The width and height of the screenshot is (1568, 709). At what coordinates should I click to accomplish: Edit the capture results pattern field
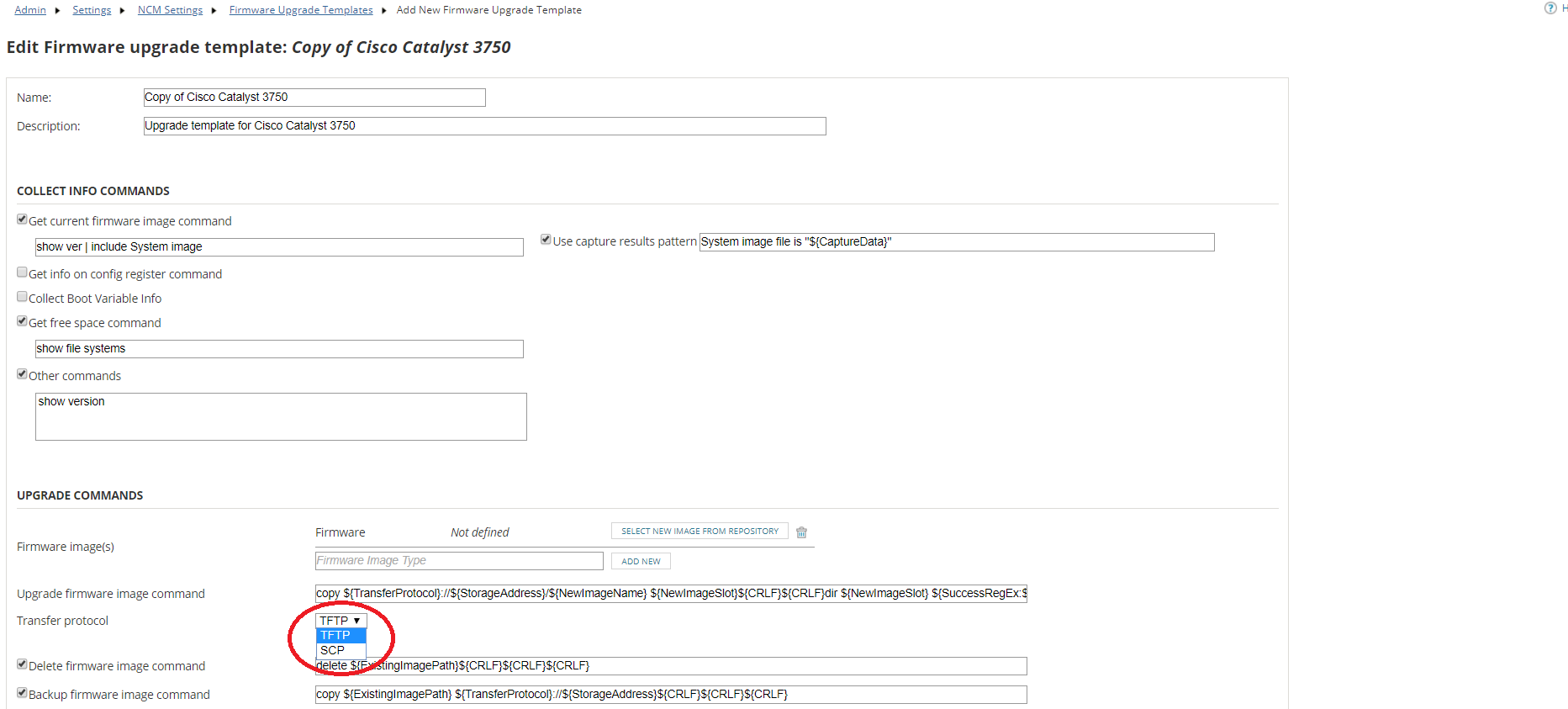[x=957, y=242]
